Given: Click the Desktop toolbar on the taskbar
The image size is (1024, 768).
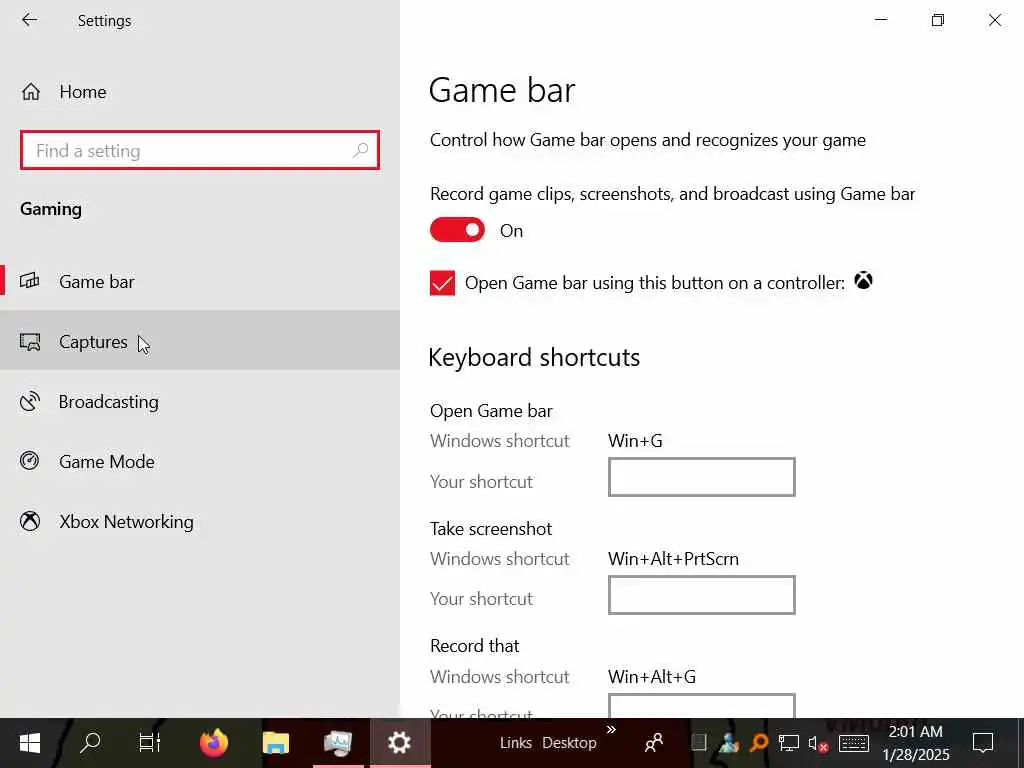Looking at the screenshot, I should [569, 743].
